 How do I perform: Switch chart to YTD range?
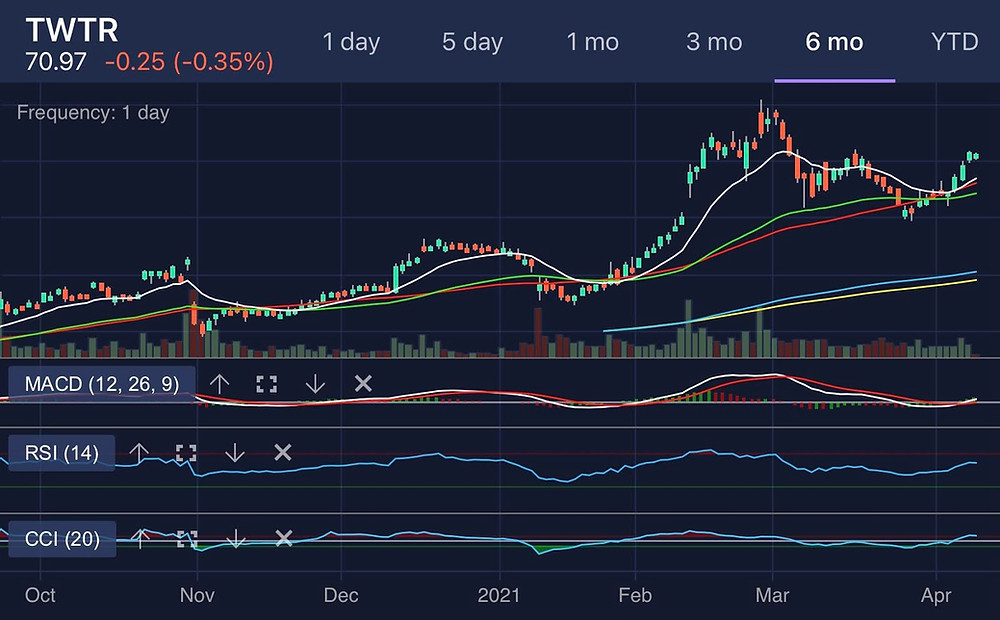tap(955, 42)
